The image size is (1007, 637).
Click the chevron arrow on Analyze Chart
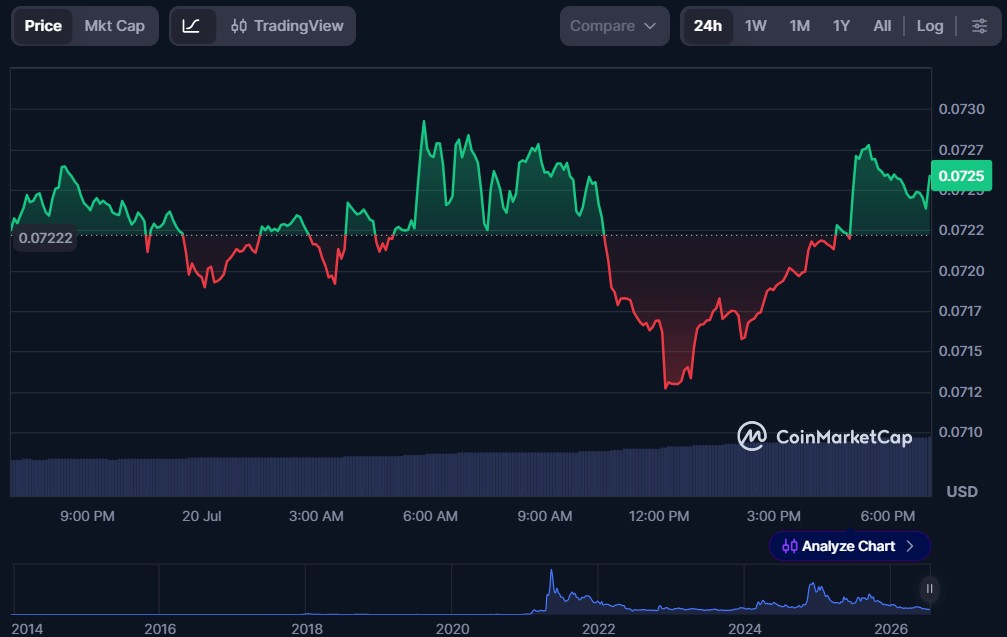[910, 546]
